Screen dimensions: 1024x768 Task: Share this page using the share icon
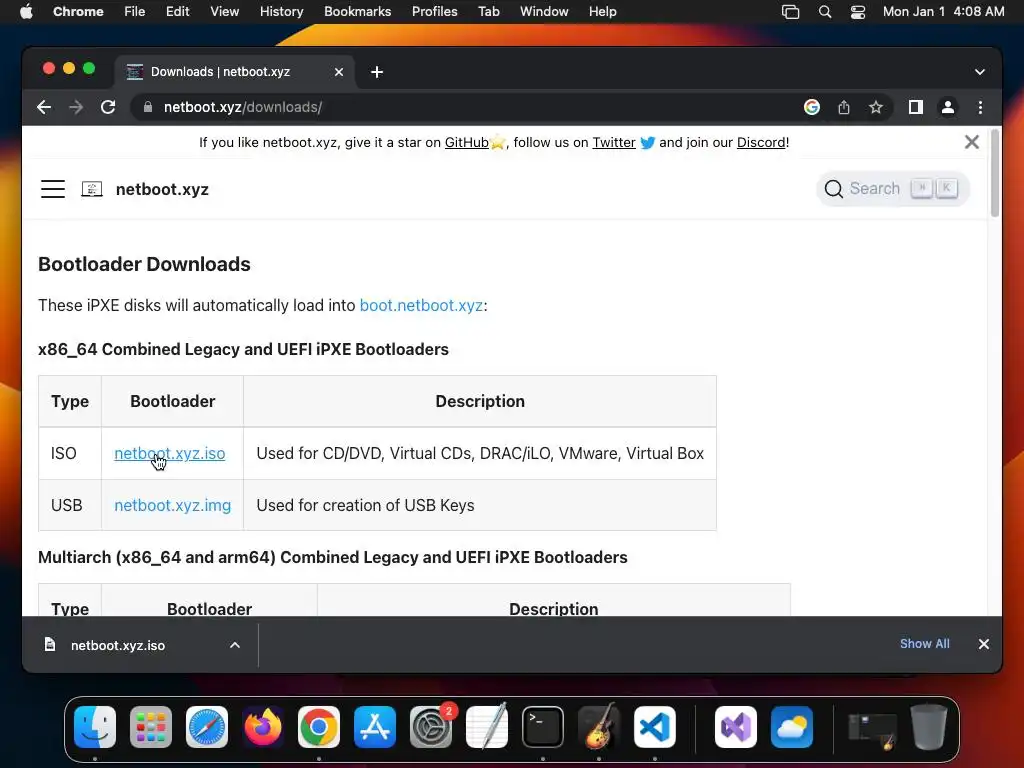844,107
